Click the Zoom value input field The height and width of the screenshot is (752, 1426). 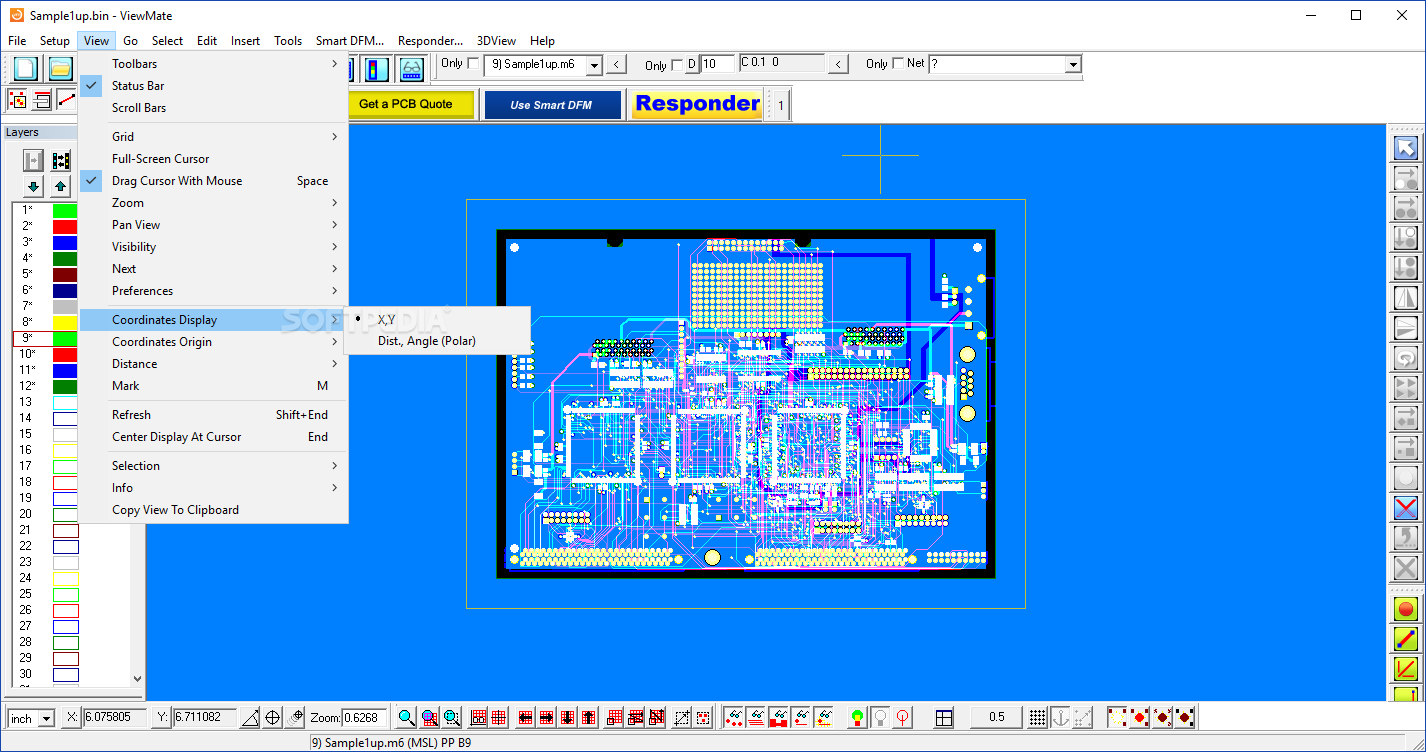[x=364, y=718]
